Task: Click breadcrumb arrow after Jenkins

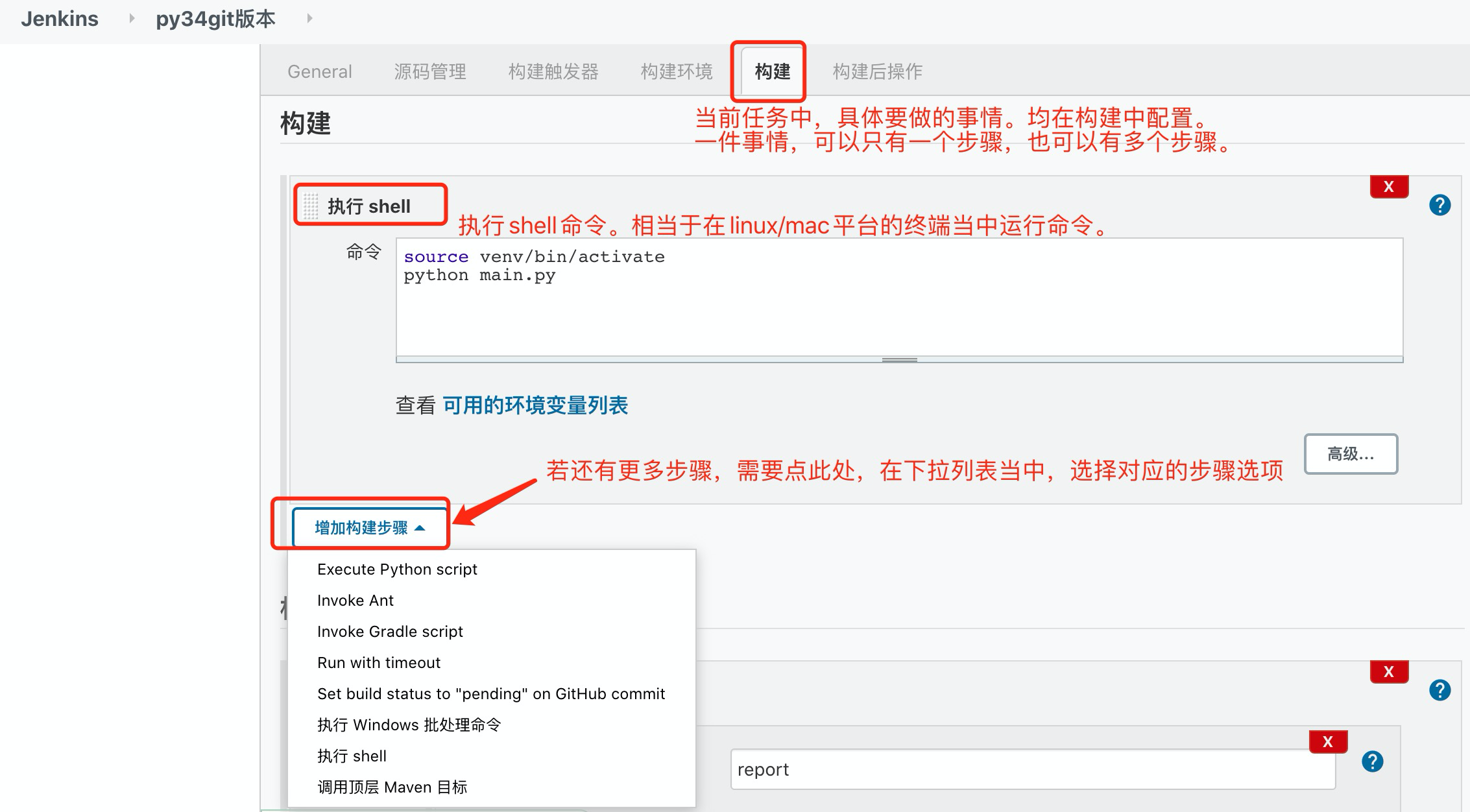Action: [x=132, y=19]
